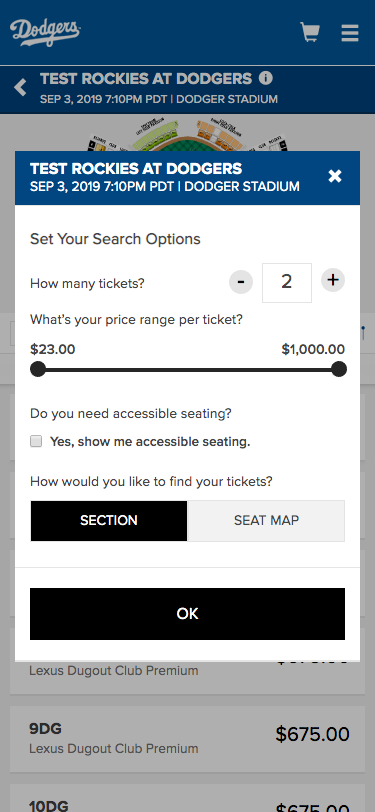Screen dimensions: 375x812
Task: Open the hamburger menu
Action: (350, 33)
